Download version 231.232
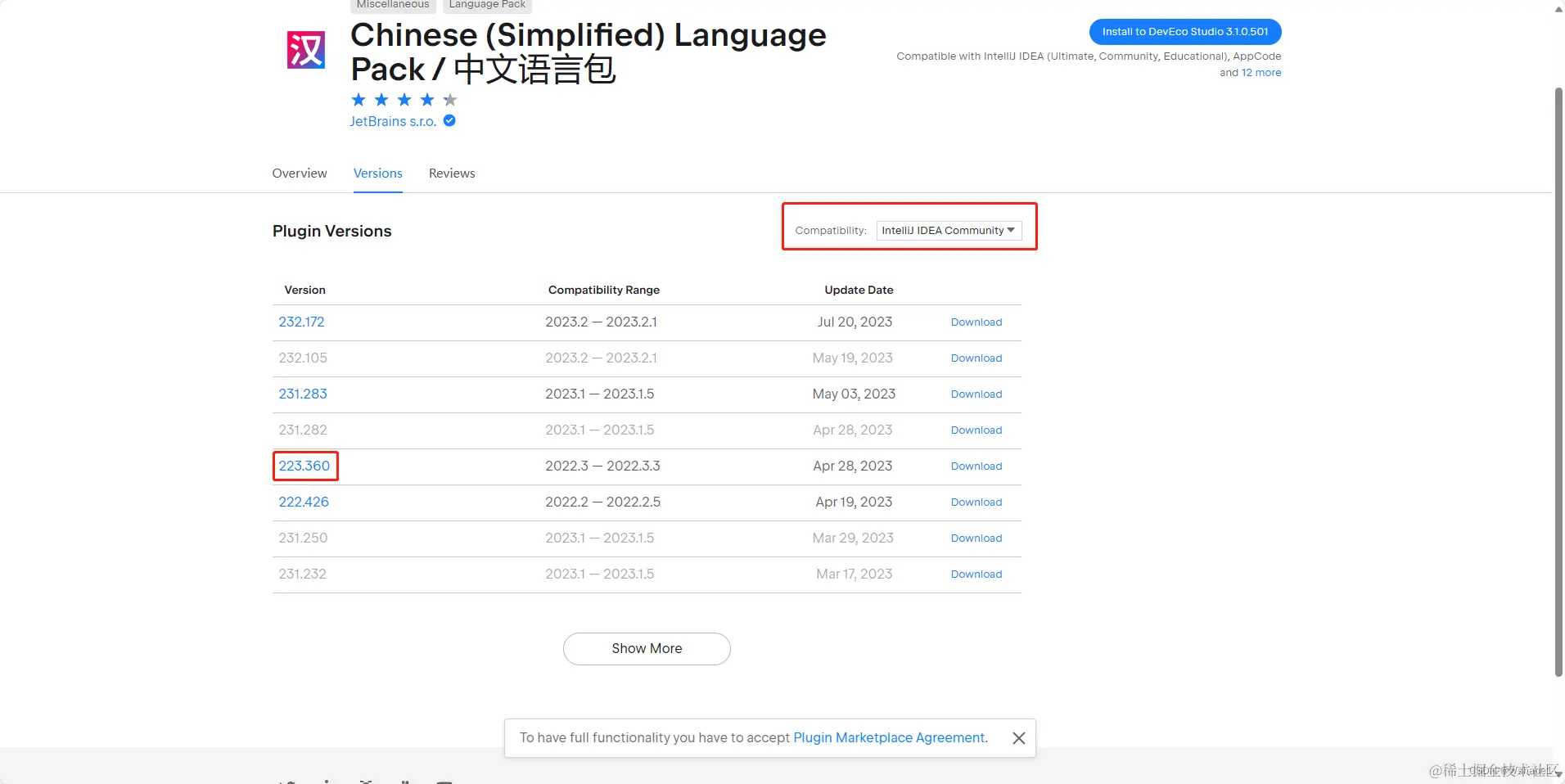Image resolution: width=1565 pixels, height=784 pixels. tap(976, 574)
